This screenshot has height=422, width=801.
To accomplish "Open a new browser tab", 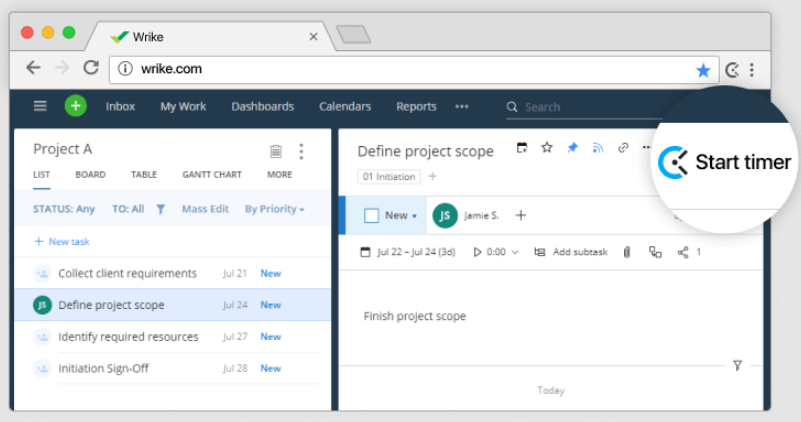I will (354, 35).
